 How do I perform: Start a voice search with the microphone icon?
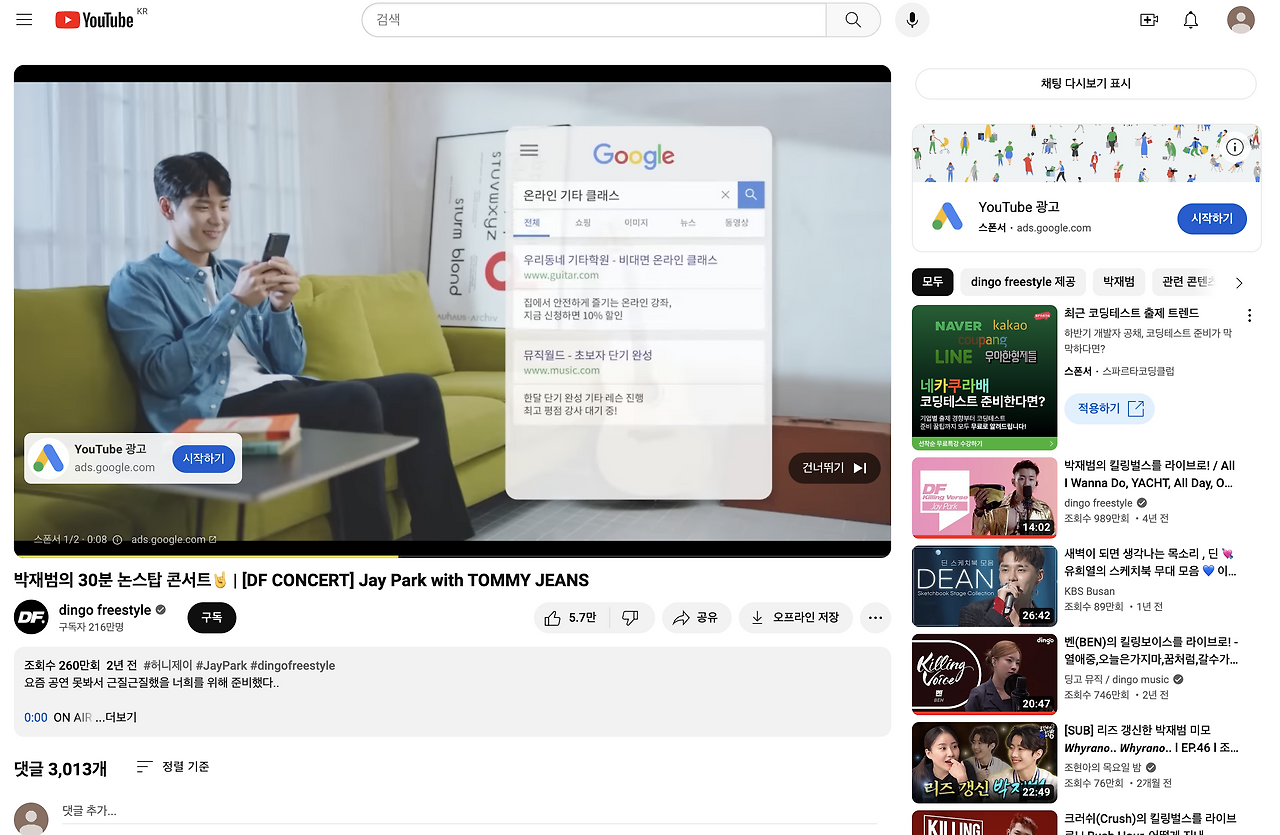click(x=911, y=19)
